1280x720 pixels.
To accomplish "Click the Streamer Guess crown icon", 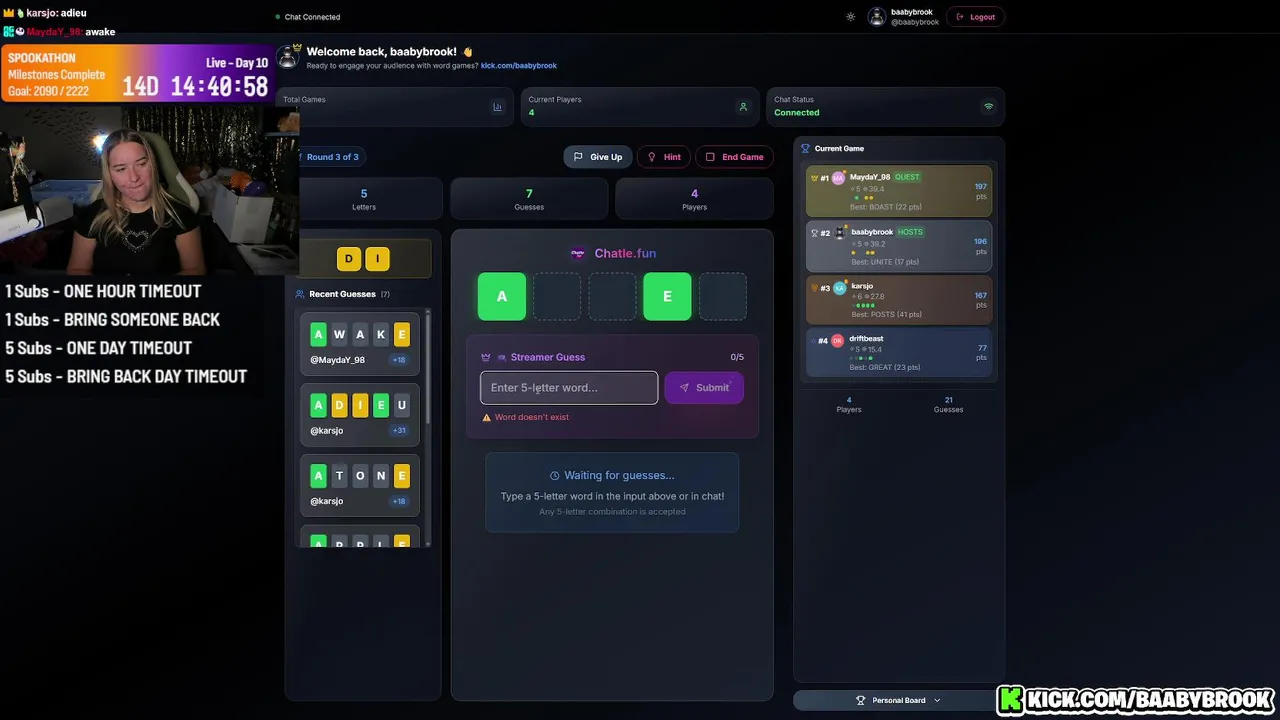I will coord(486,357).
